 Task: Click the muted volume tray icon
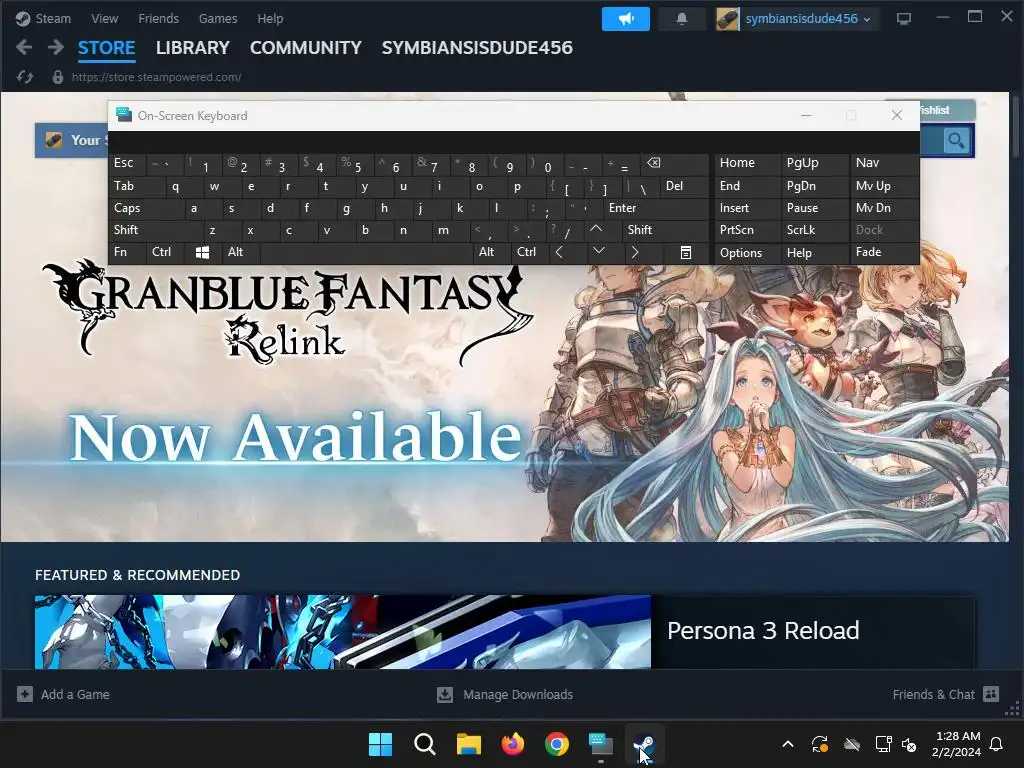tap(909, 744)
